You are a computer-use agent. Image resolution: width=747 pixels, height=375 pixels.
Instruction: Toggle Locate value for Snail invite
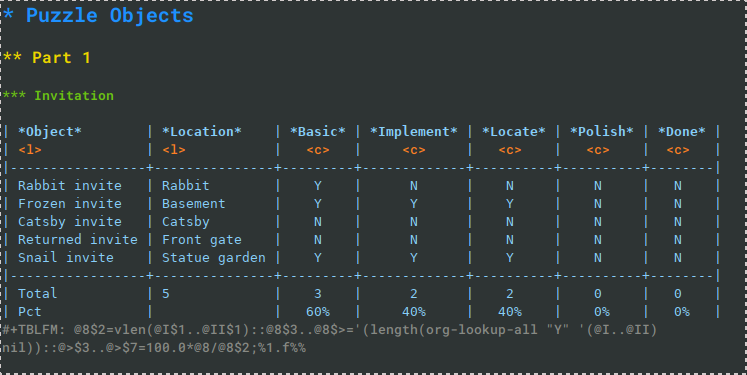510,258
